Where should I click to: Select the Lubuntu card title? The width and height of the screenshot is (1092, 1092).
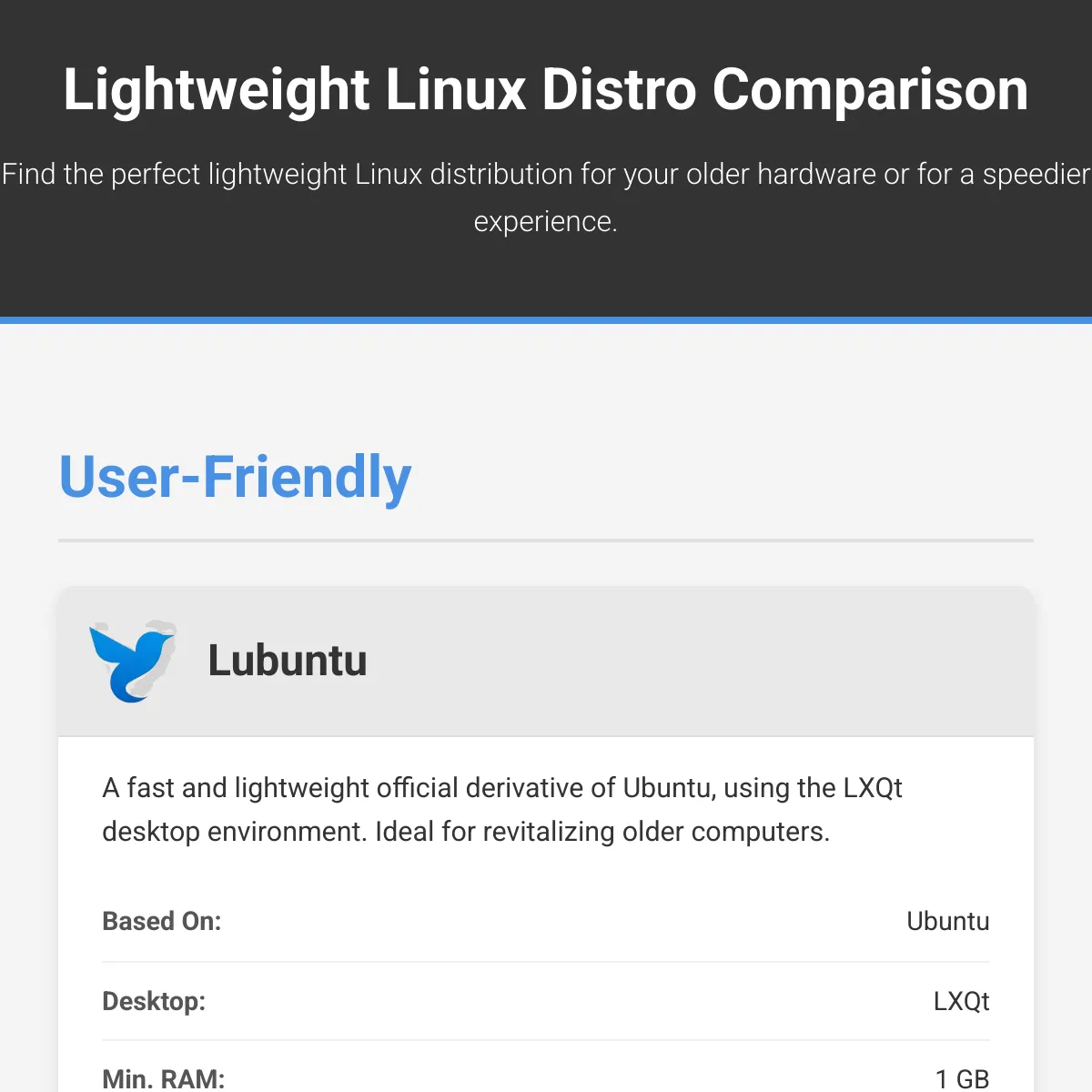tap(288, 661)
